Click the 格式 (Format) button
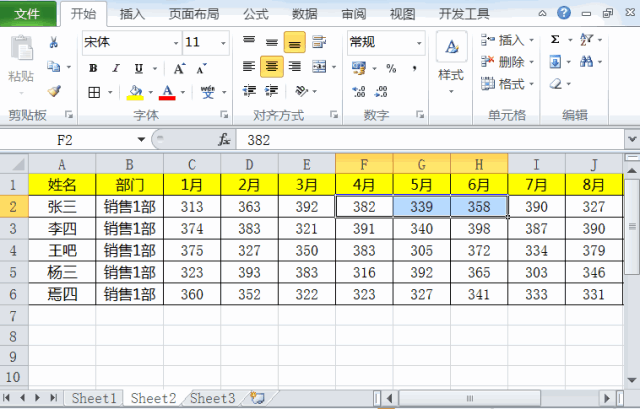 507,84
